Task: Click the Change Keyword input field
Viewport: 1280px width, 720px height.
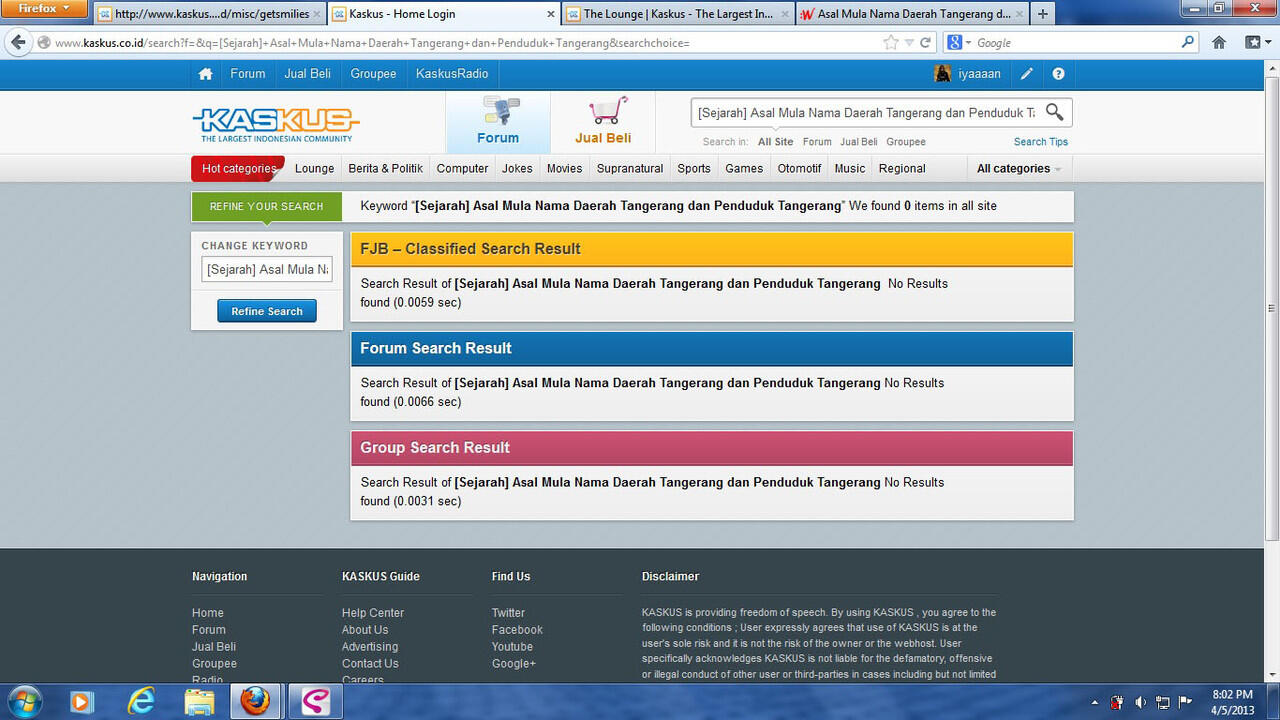Action: click(x=267, y=269)
